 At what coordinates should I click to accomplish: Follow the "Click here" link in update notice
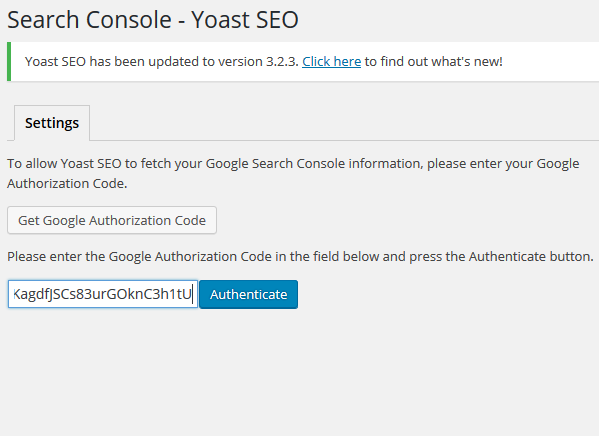click(331, 62)
